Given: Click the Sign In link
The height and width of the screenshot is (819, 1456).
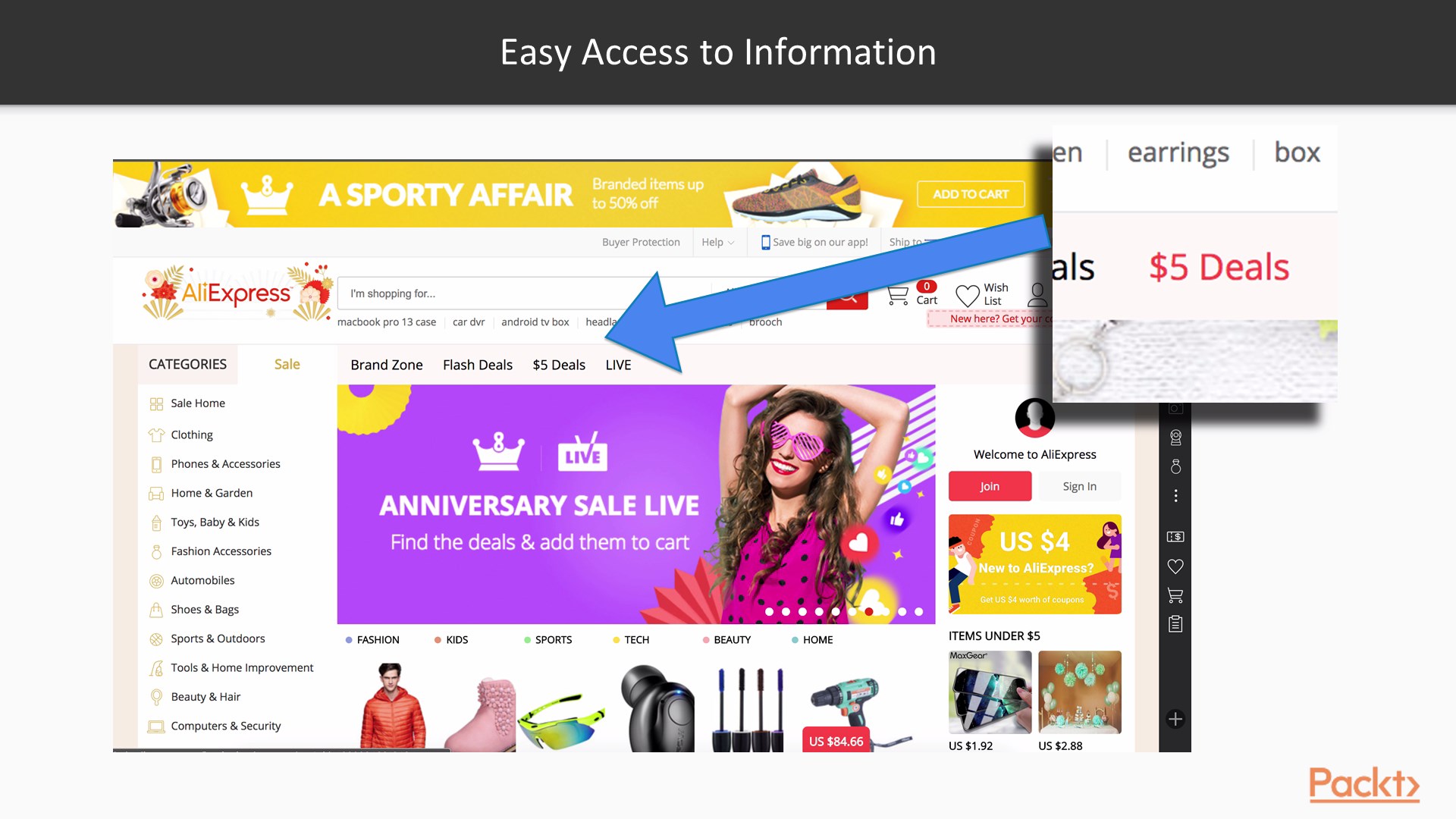Looking at the screenshot, I should coord(1079,485).
